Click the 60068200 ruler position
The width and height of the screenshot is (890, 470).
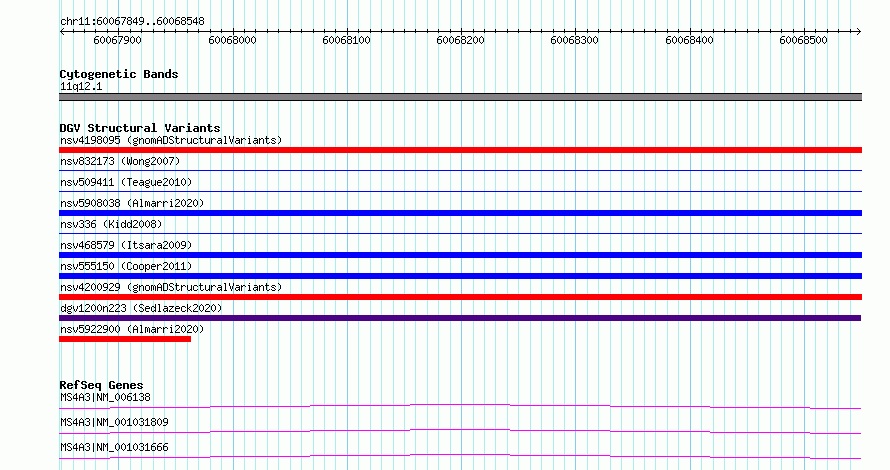460,40
